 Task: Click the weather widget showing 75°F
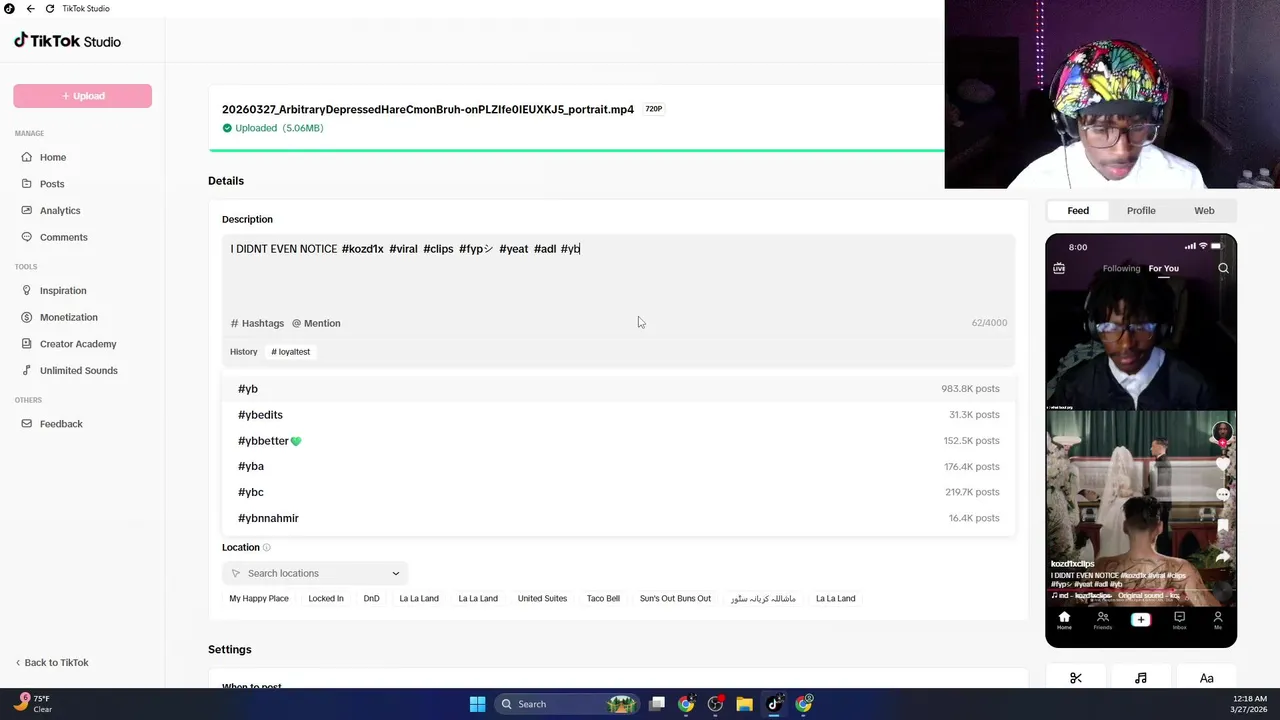point(32,704)
